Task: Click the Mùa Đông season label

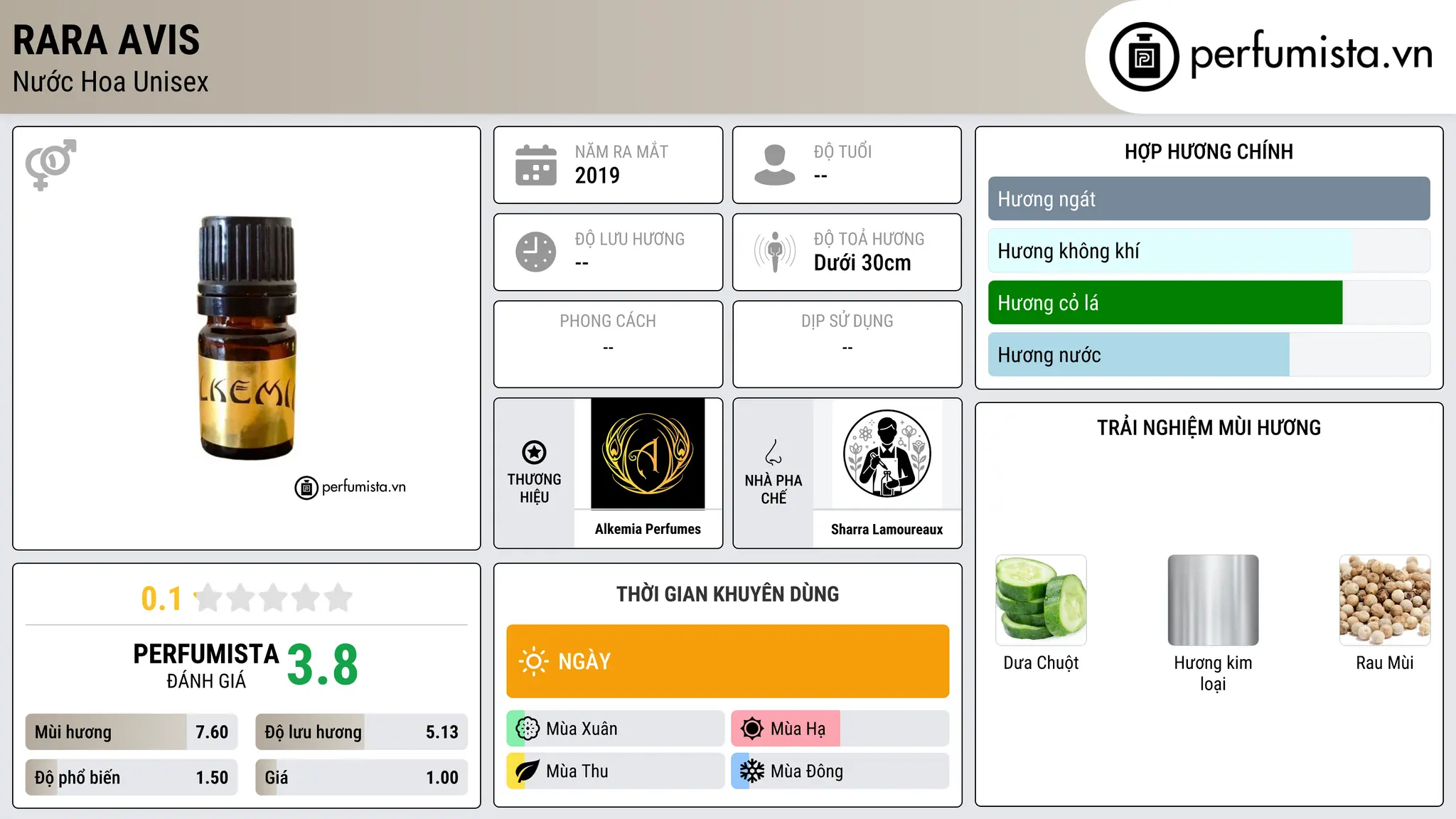Action: pos(807,771)
